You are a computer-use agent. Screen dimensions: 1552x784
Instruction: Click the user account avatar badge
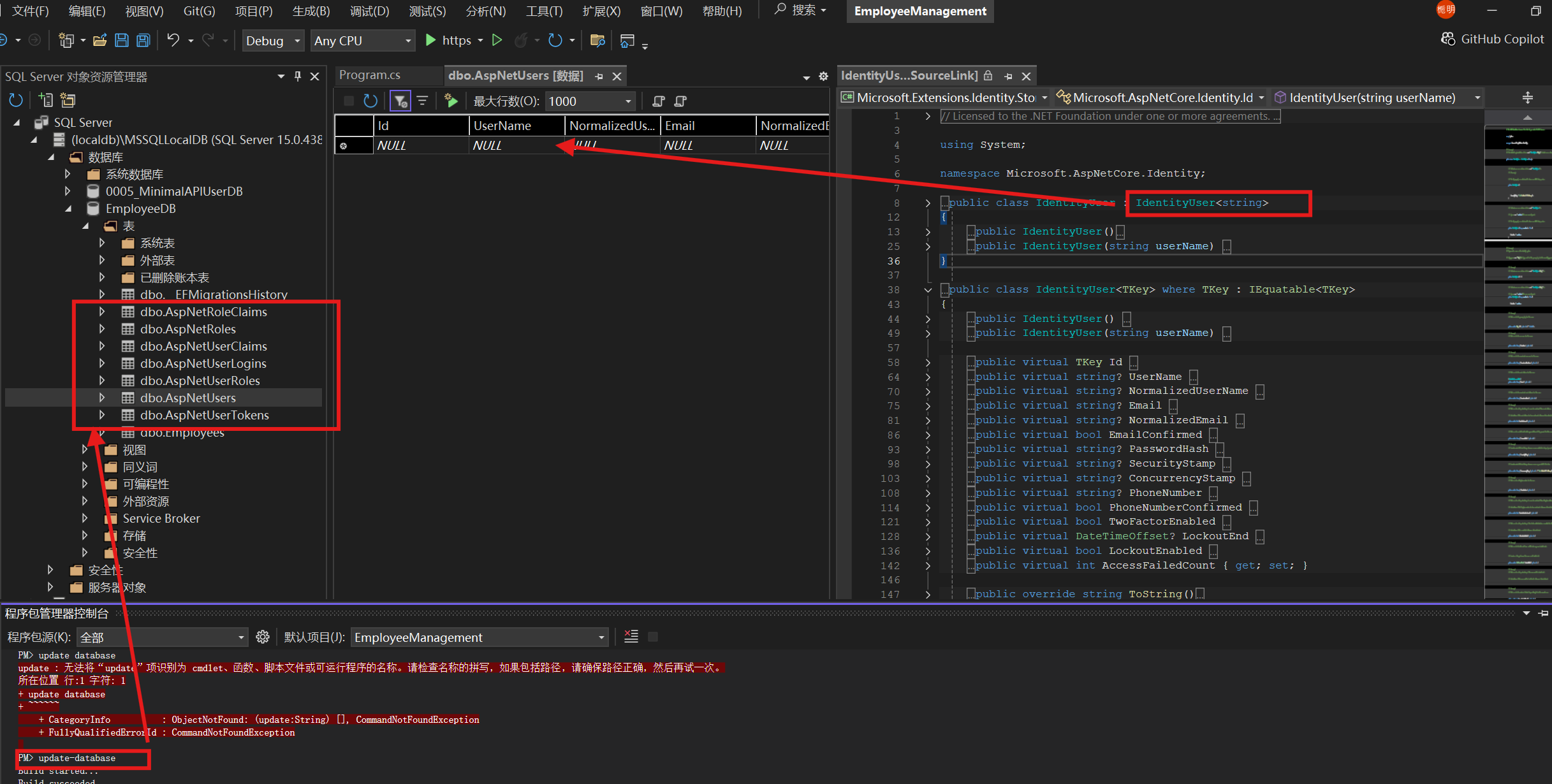point(1446,10)
